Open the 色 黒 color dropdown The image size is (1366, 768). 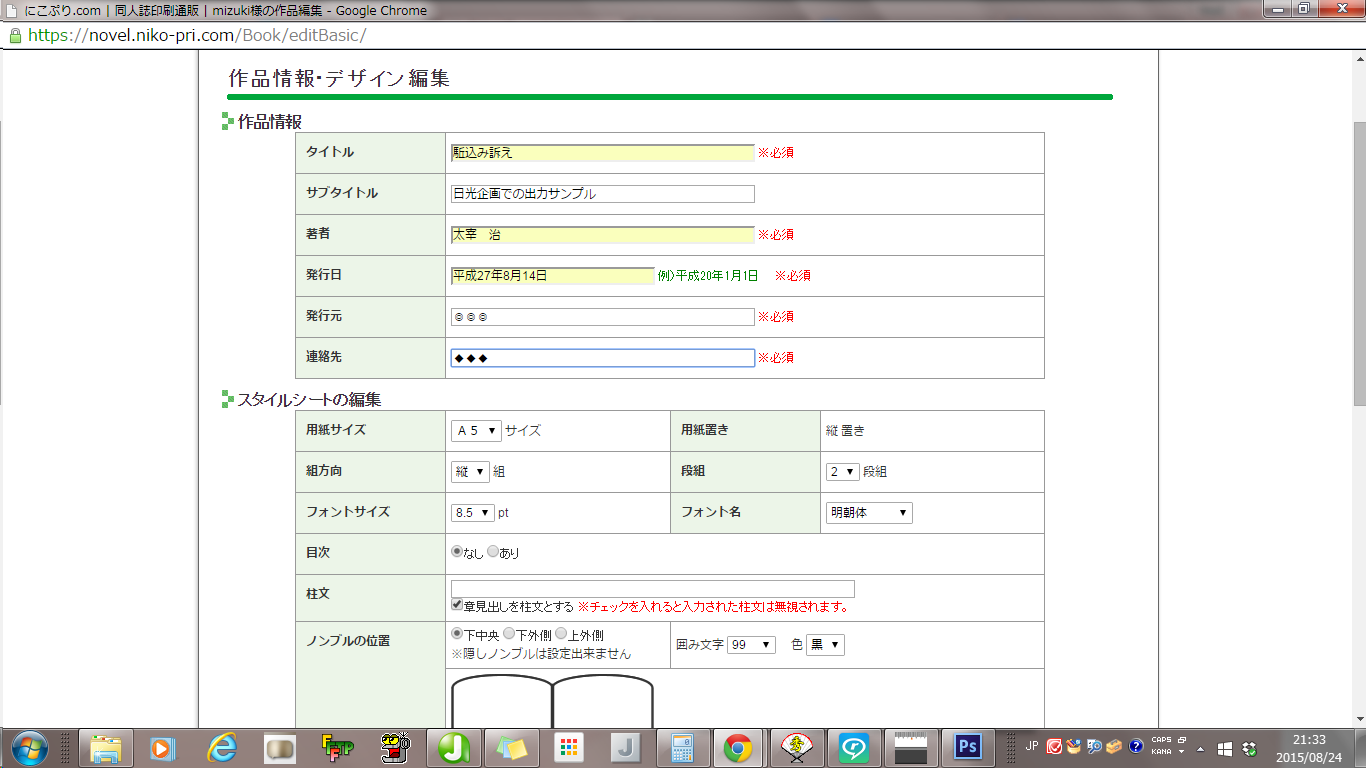pyautogui.click(x=825, y=645)
